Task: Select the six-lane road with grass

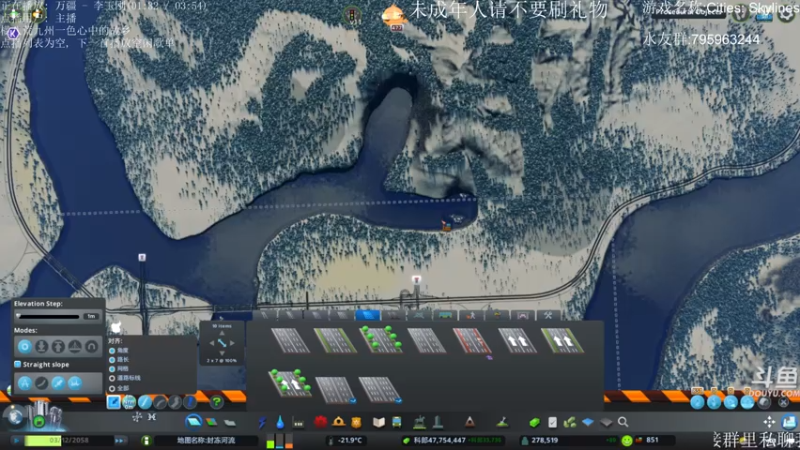Action: (335, 340)
